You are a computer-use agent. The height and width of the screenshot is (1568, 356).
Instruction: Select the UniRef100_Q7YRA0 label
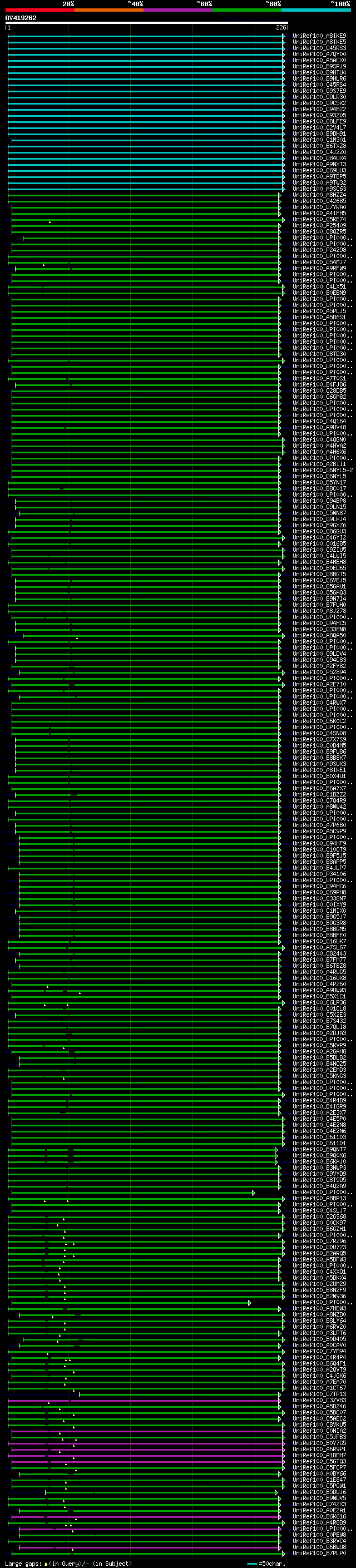[x=319, y=207]
